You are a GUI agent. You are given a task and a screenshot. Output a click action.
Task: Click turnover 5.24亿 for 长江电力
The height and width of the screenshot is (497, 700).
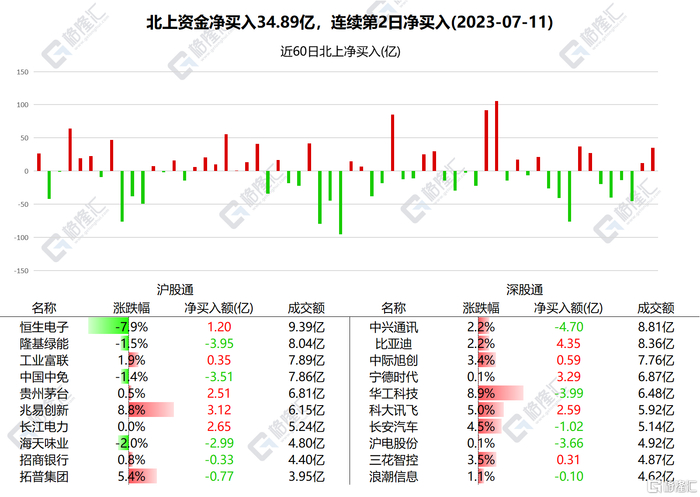(x=306, y=426)
